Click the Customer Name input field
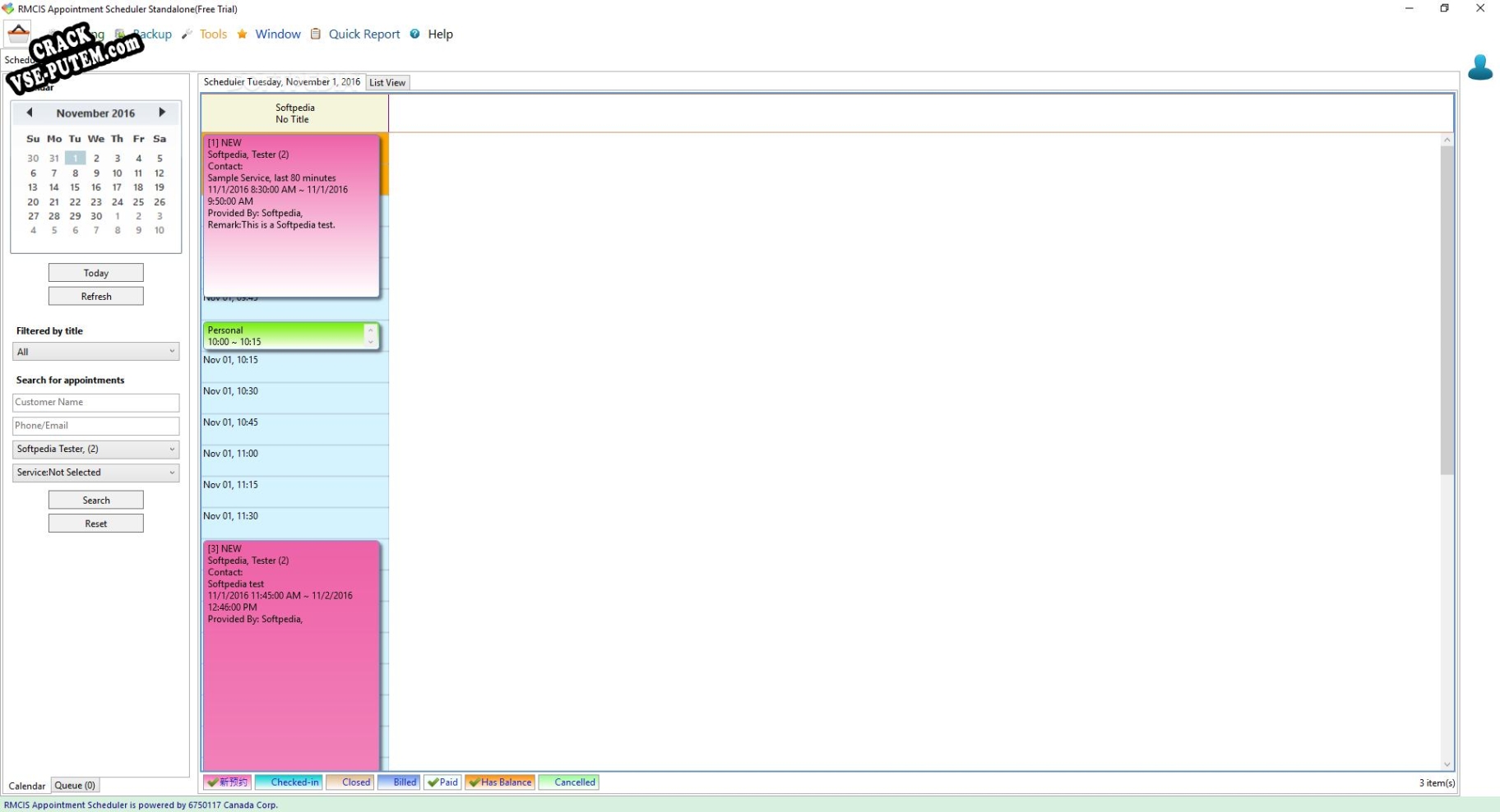Image resolution: width=1500 pixels, height=812 pixels. tap(96, 403)
